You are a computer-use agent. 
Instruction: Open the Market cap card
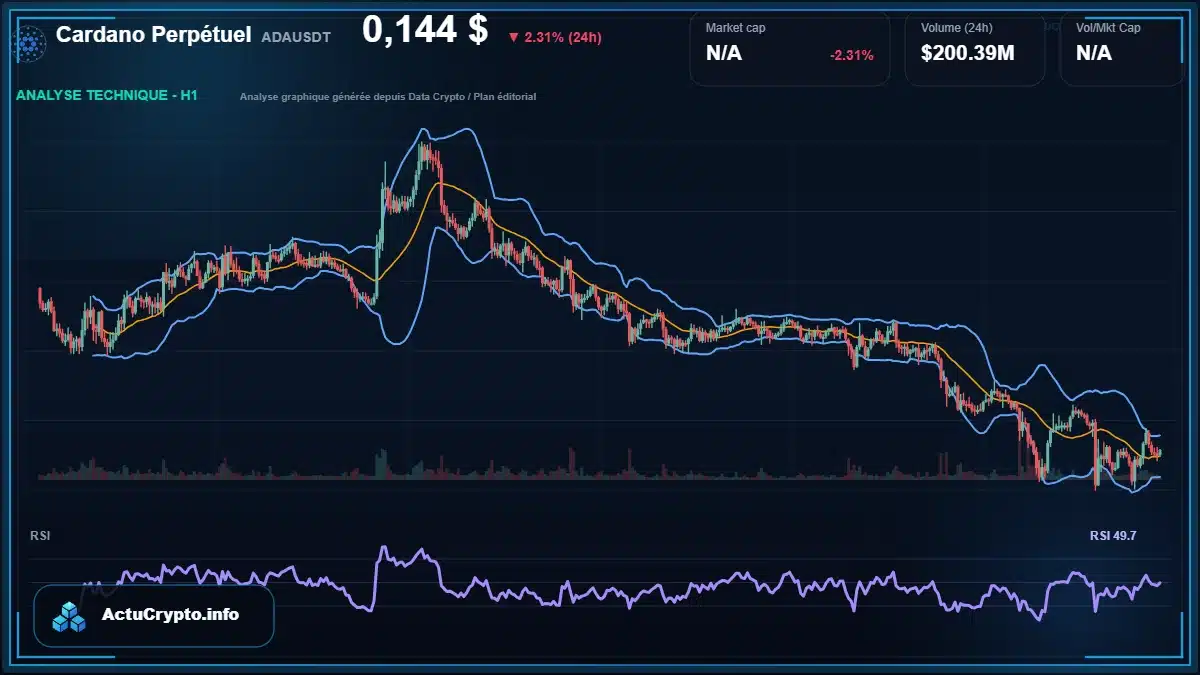tap(790, 49)
